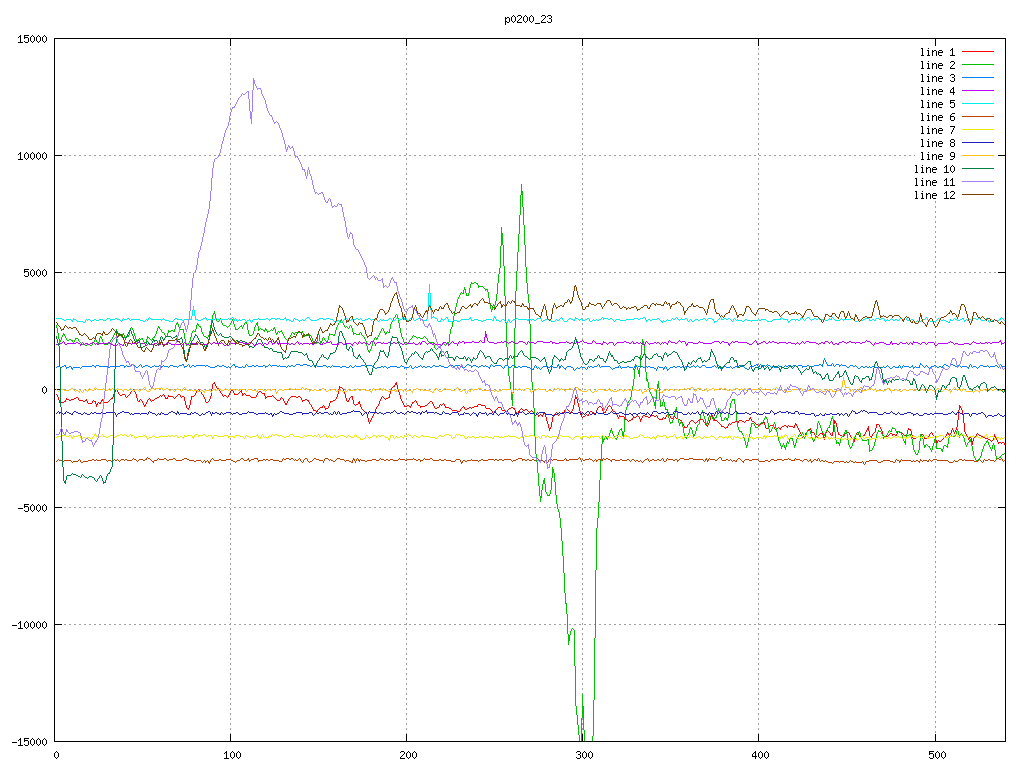Select the 'line 4' legend label

(x=937, y=91)
